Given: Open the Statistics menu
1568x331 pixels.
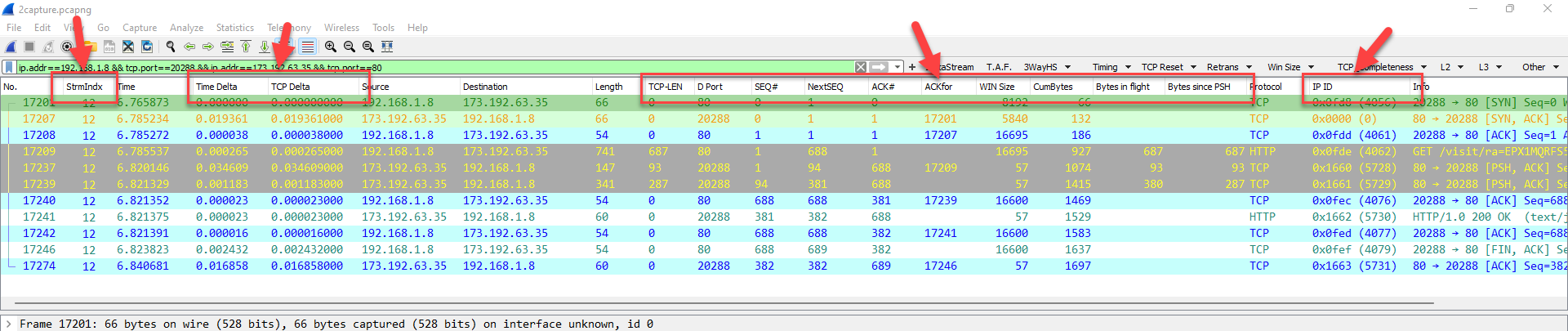Looking at the screenshot, I should (x=234, y=28).
